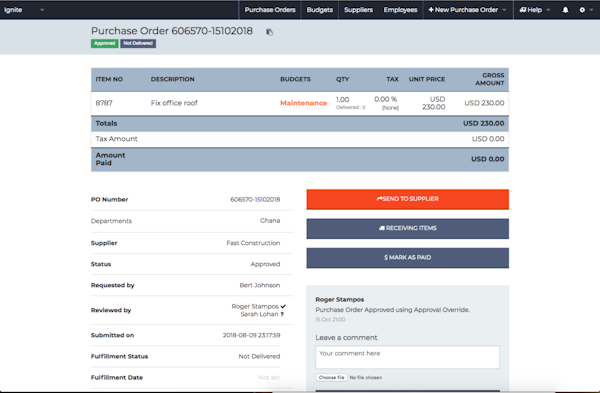The image size is (600, 393).
Task: Click the 15 Oct 21:00 comment timestamp
Action: (330, 320)
